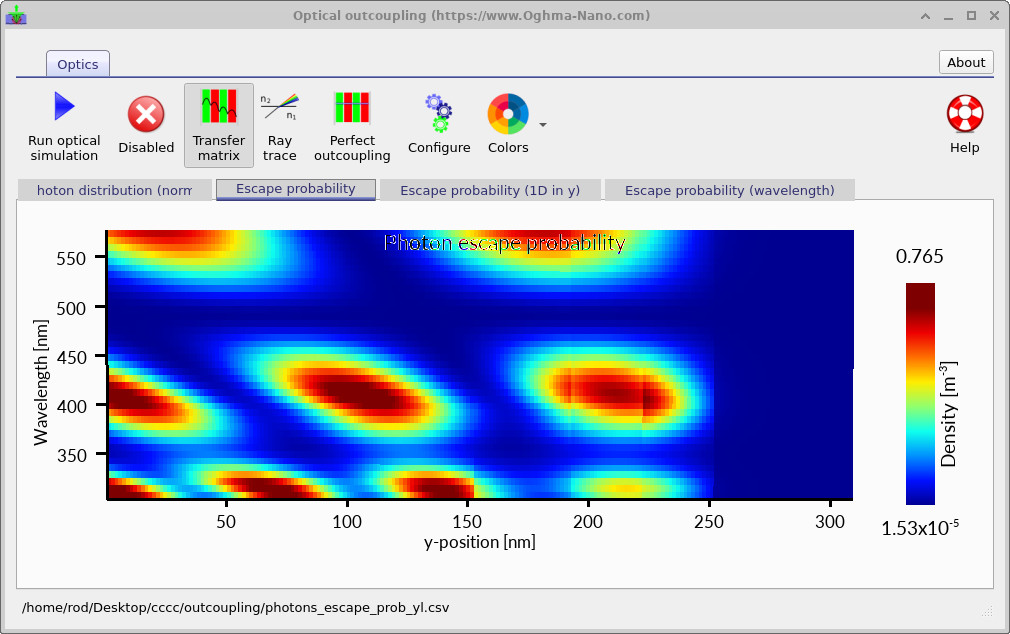This screenshot has height=634, width=1010.
Task: Click the window roll-up arrow button
Action: [925, 16]
